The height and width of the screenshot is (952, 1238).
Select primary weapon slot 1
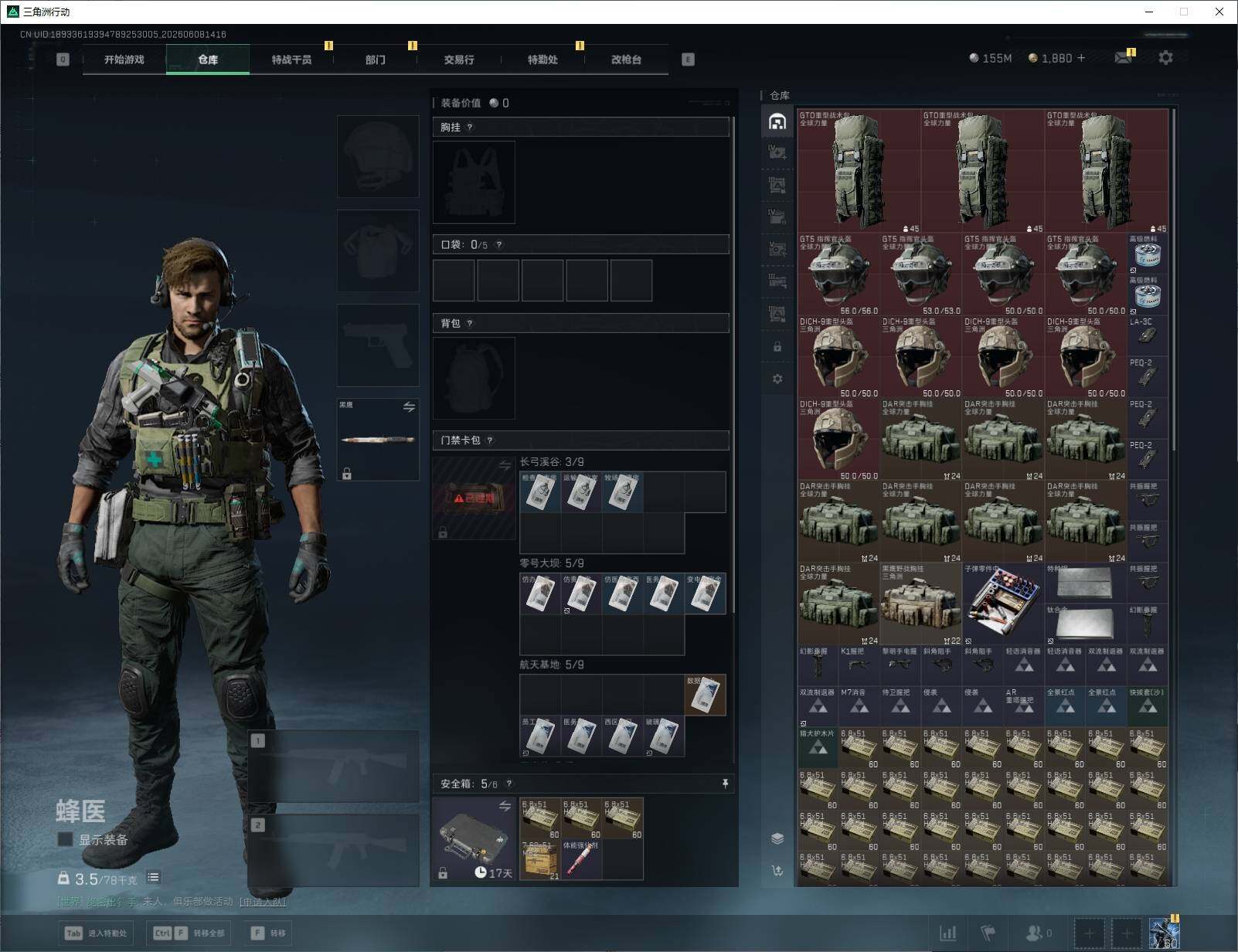(334, 767)
